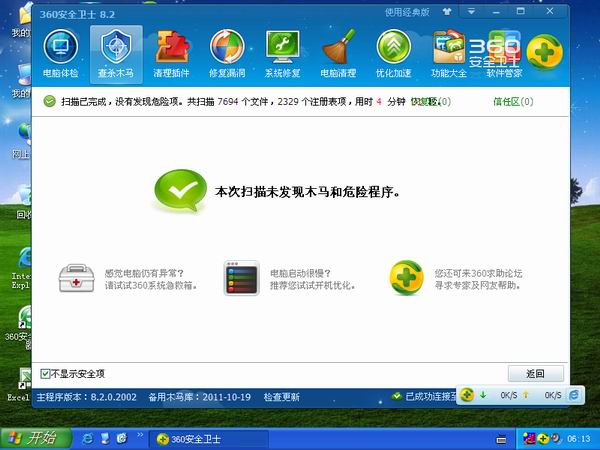Image resolution: width=600 pixels, height=450 pixels.
Task: Click 主程序版本：8.2.0.2002 text
Action: coord(86,397)
